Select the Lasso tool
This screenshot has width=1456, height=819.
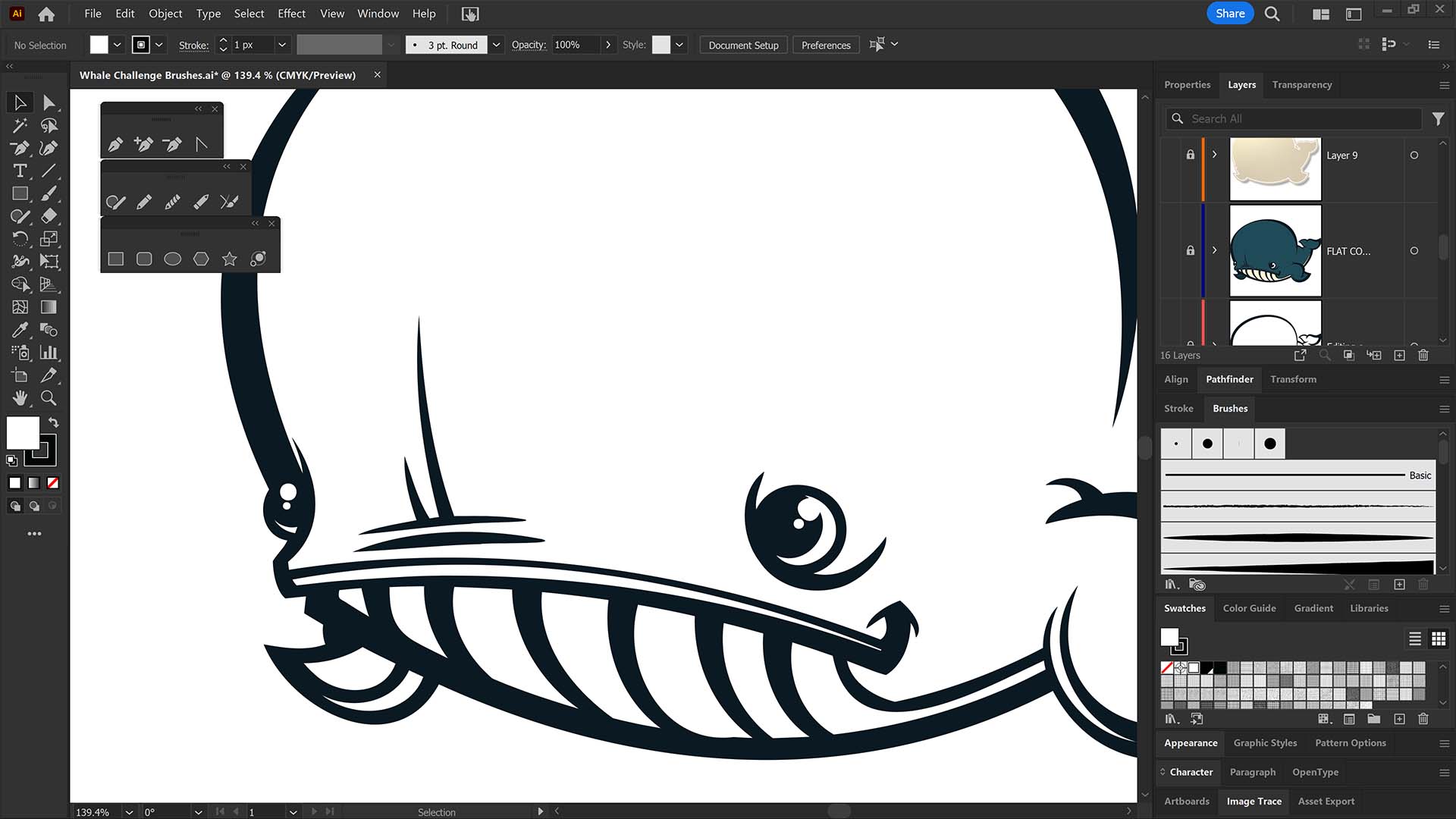coord(49,125)
